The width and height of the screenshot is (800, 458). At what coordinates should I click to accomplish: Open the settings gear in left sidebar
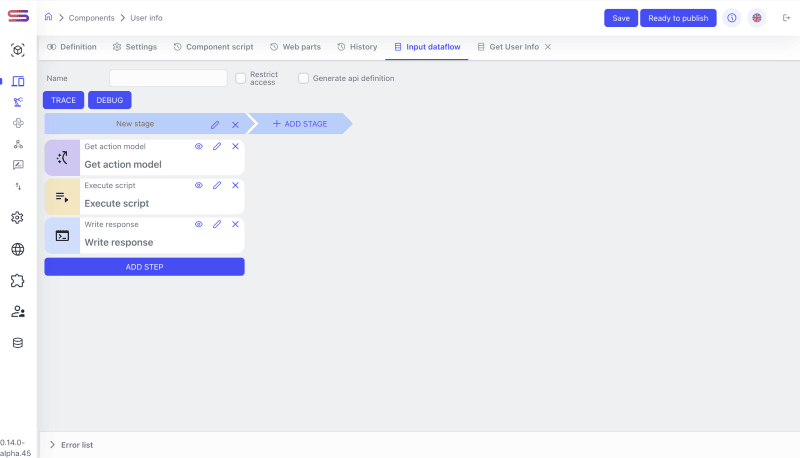pyautogui.click(x=17, y=218)
